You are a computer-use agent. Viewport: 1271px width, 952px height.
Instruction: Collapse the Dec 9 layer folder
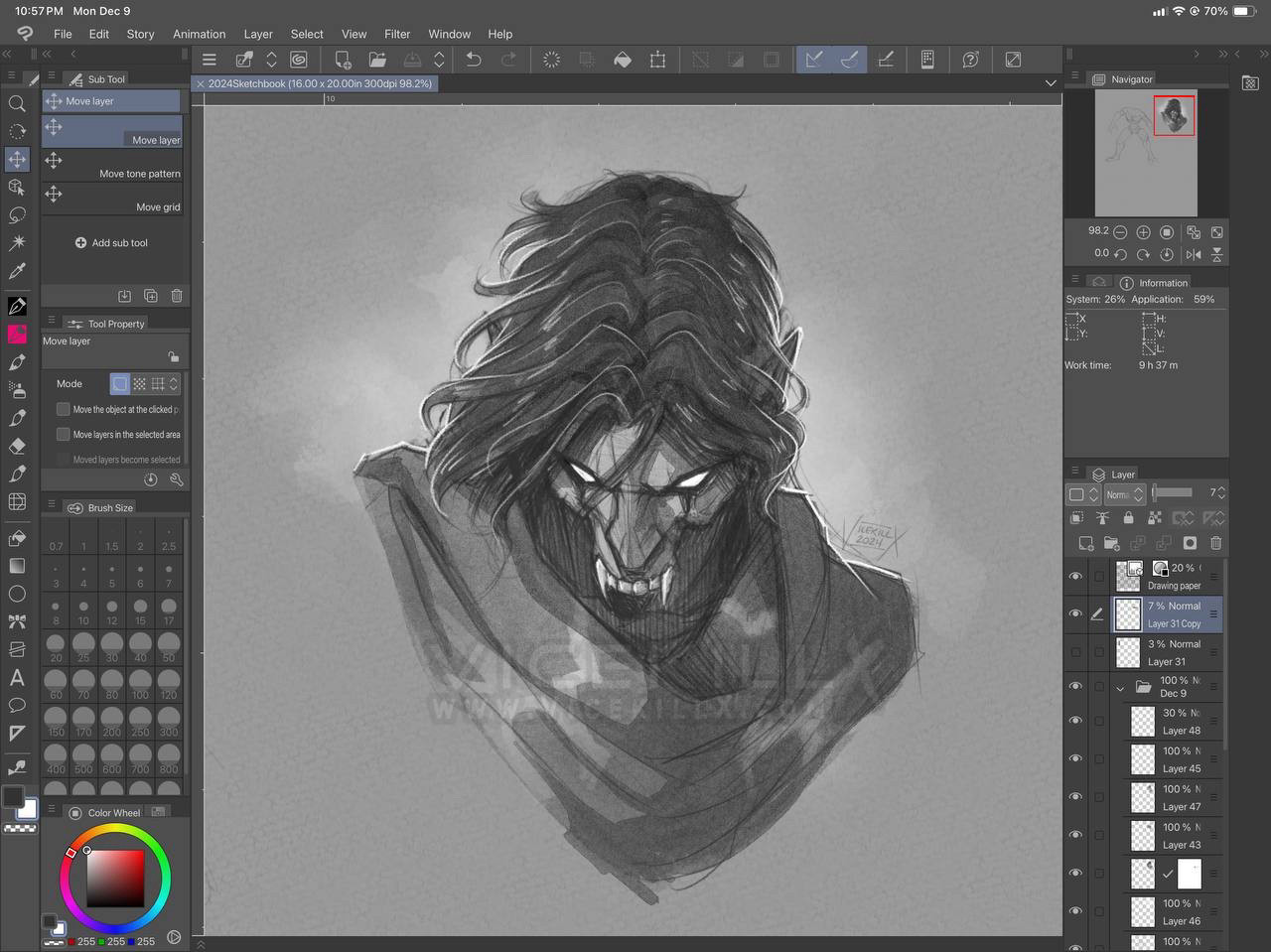coord(1121,687)
